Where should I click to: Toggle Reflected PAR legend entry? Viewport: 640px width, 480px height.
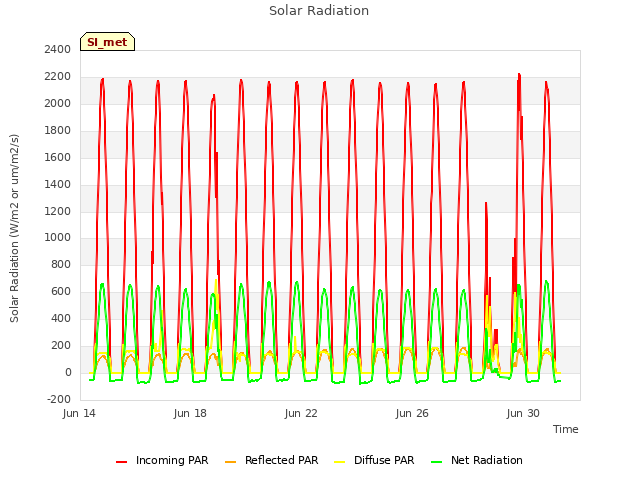point(271,460)
